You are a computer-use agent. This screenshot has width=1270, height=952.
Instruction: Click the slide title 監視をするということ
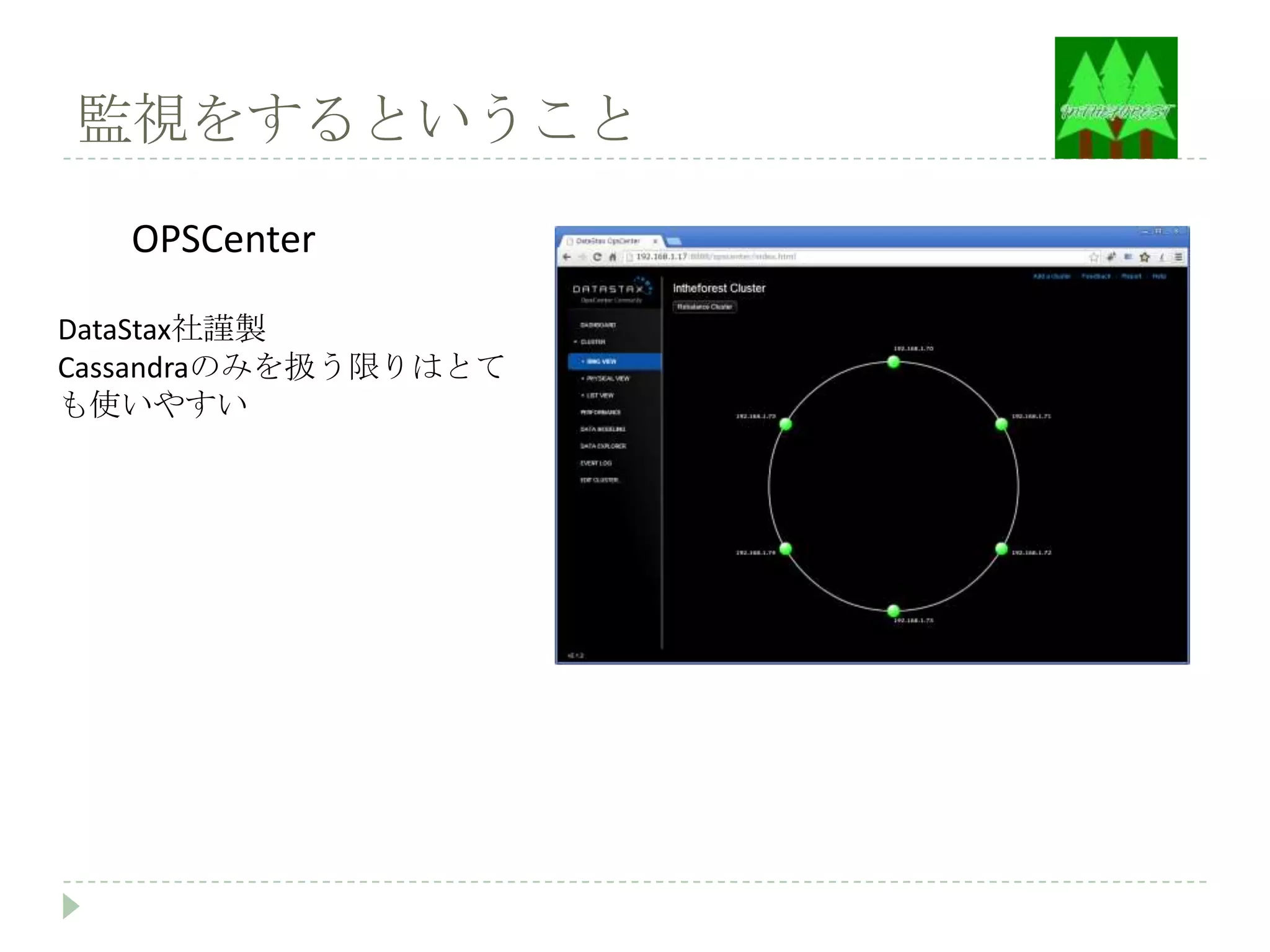[x=356, y=118]
